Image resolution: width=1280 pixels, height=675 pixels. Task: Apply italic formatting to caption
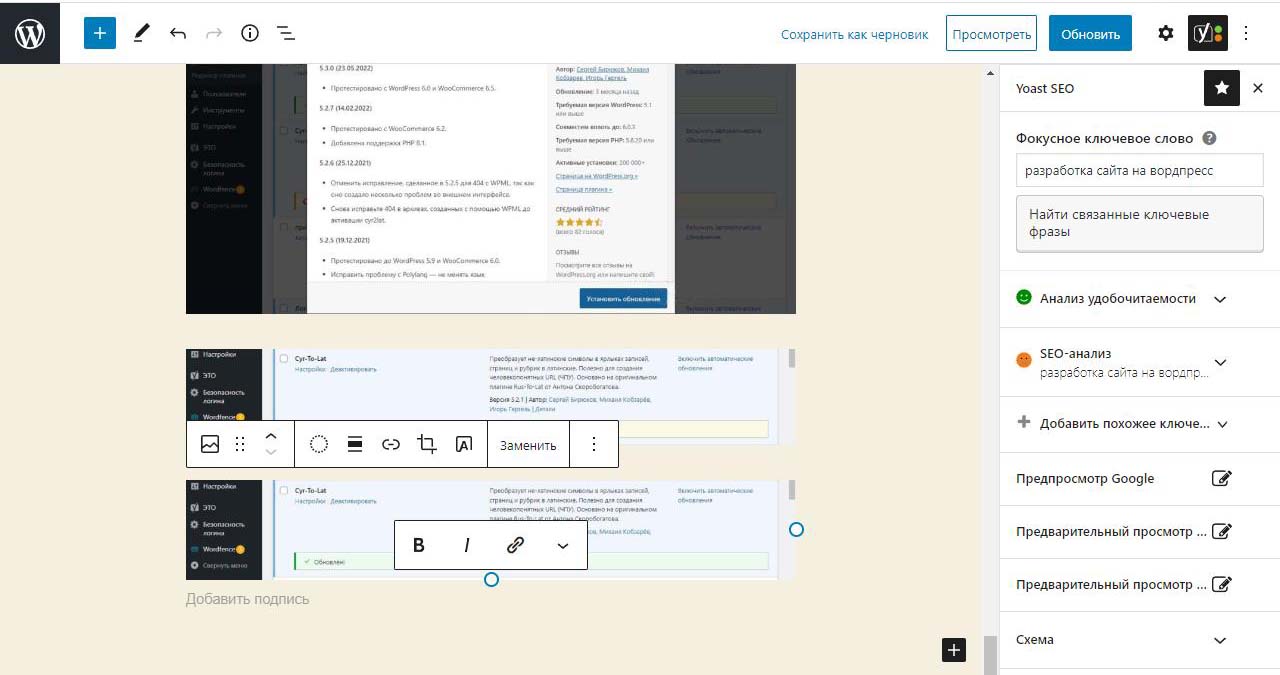tap(467, 545)
